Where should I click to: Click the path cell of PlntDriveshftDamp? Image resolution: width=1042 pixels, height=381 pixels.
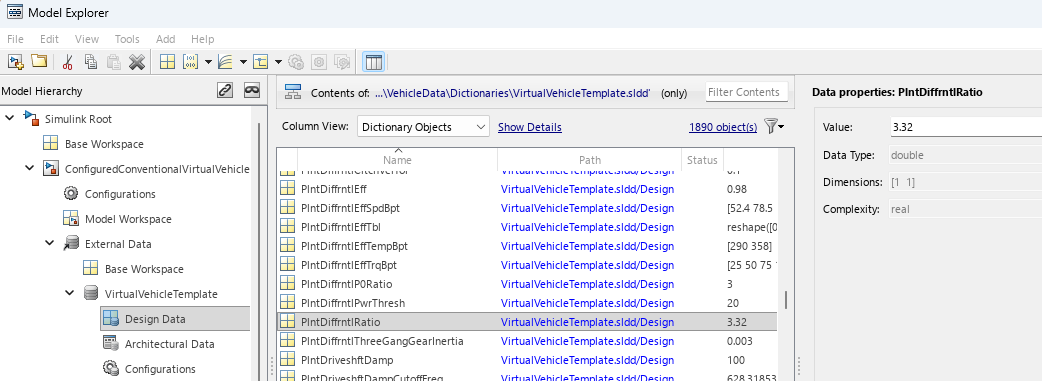pos(587,360)
